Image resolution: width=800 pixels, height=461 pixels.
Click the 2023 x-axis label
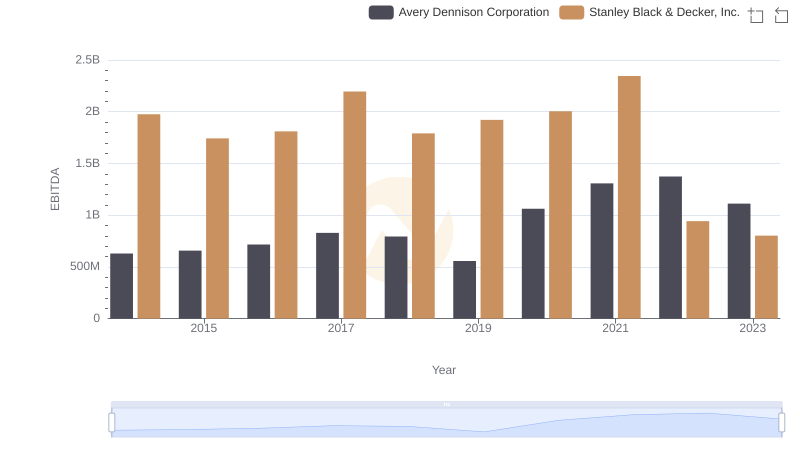(753, 328)
